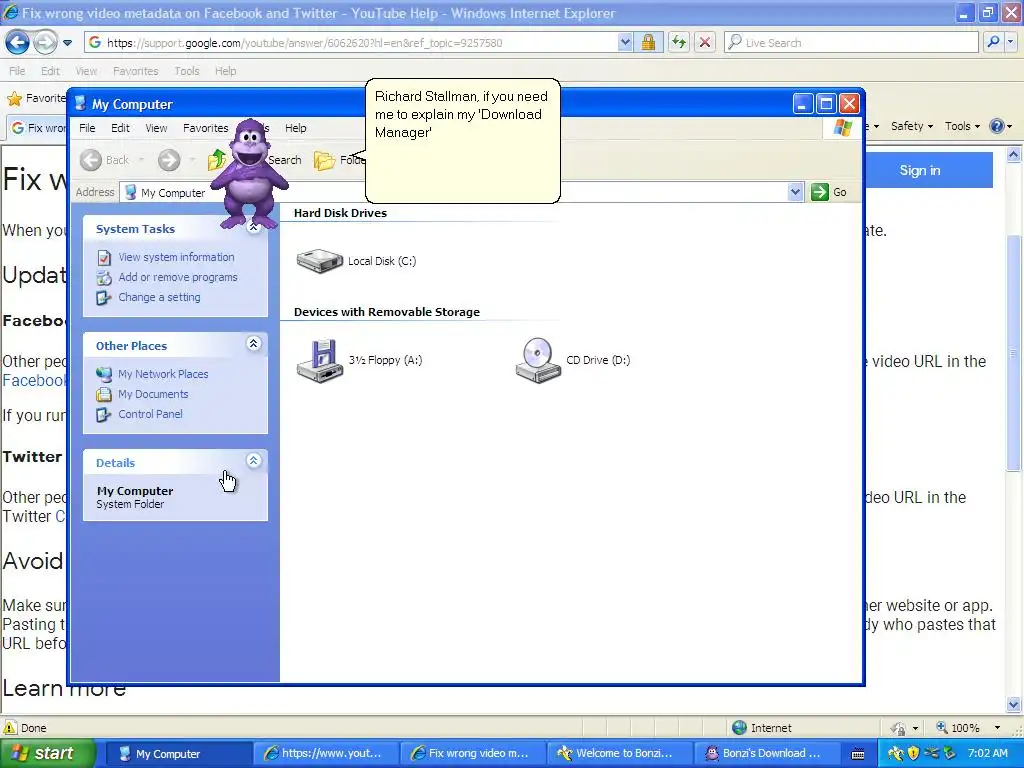Open the Folders view toolbar button
Screen dimensions: 1024x768
338,160
